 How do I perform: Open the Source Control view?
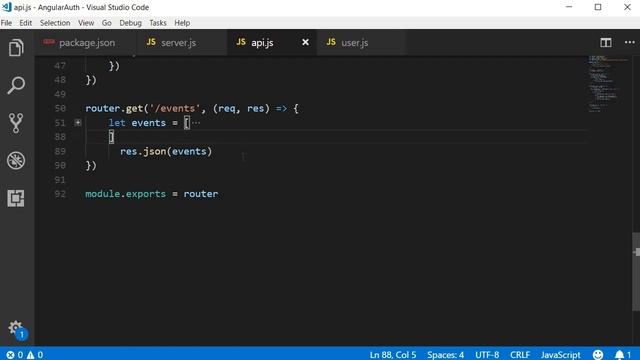click(16, 123)
